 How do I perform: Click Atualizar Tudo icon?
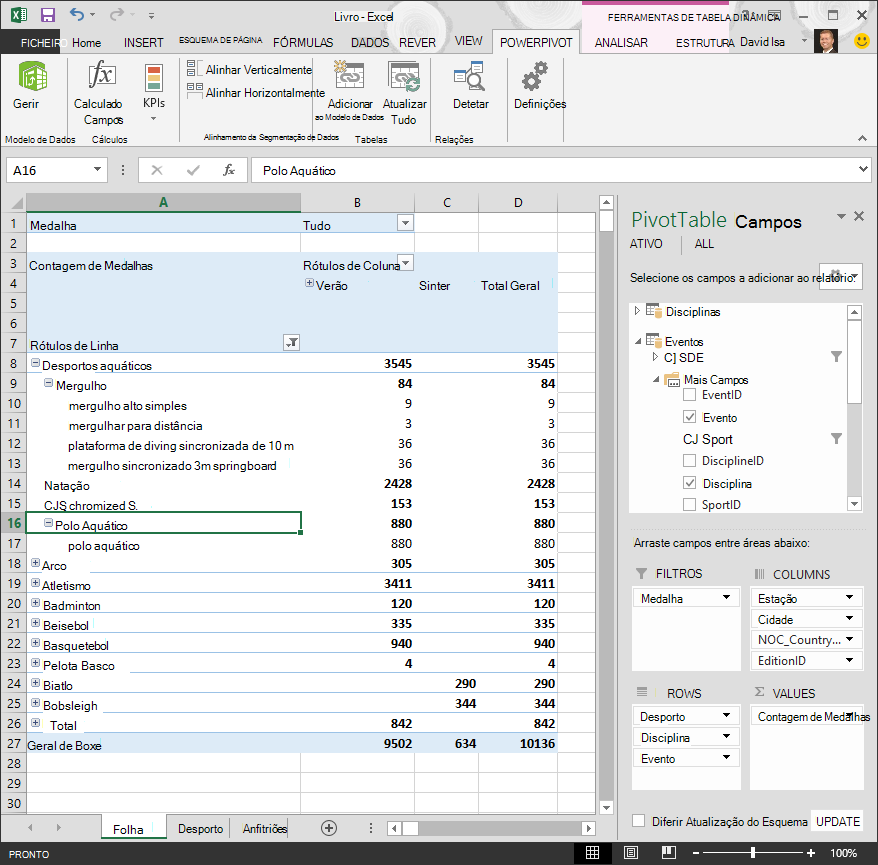[x=404, y=76]
